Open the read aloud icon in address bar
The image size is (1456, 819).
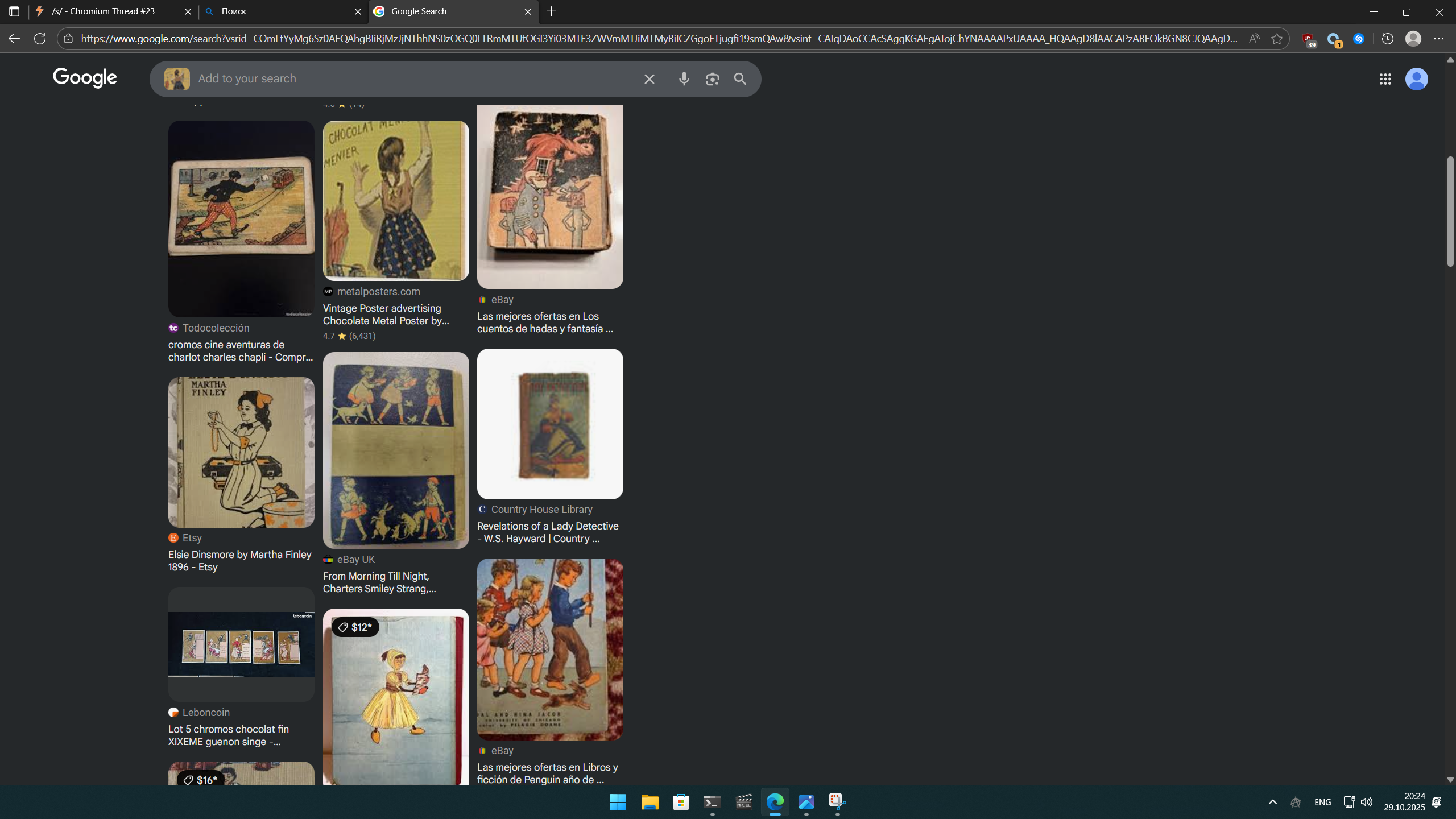1254,39
